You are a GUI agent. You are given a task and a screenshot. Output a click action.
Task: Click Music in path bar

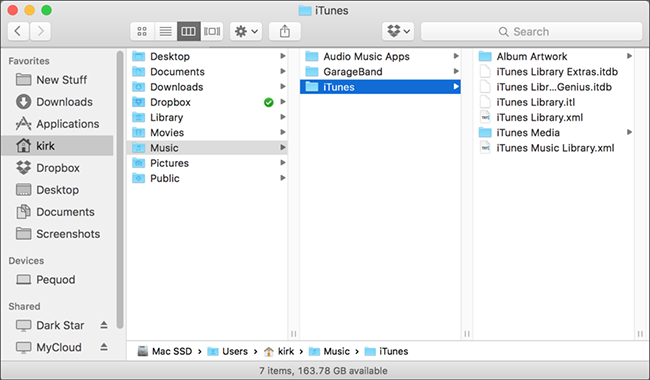(x=330, y=351)
